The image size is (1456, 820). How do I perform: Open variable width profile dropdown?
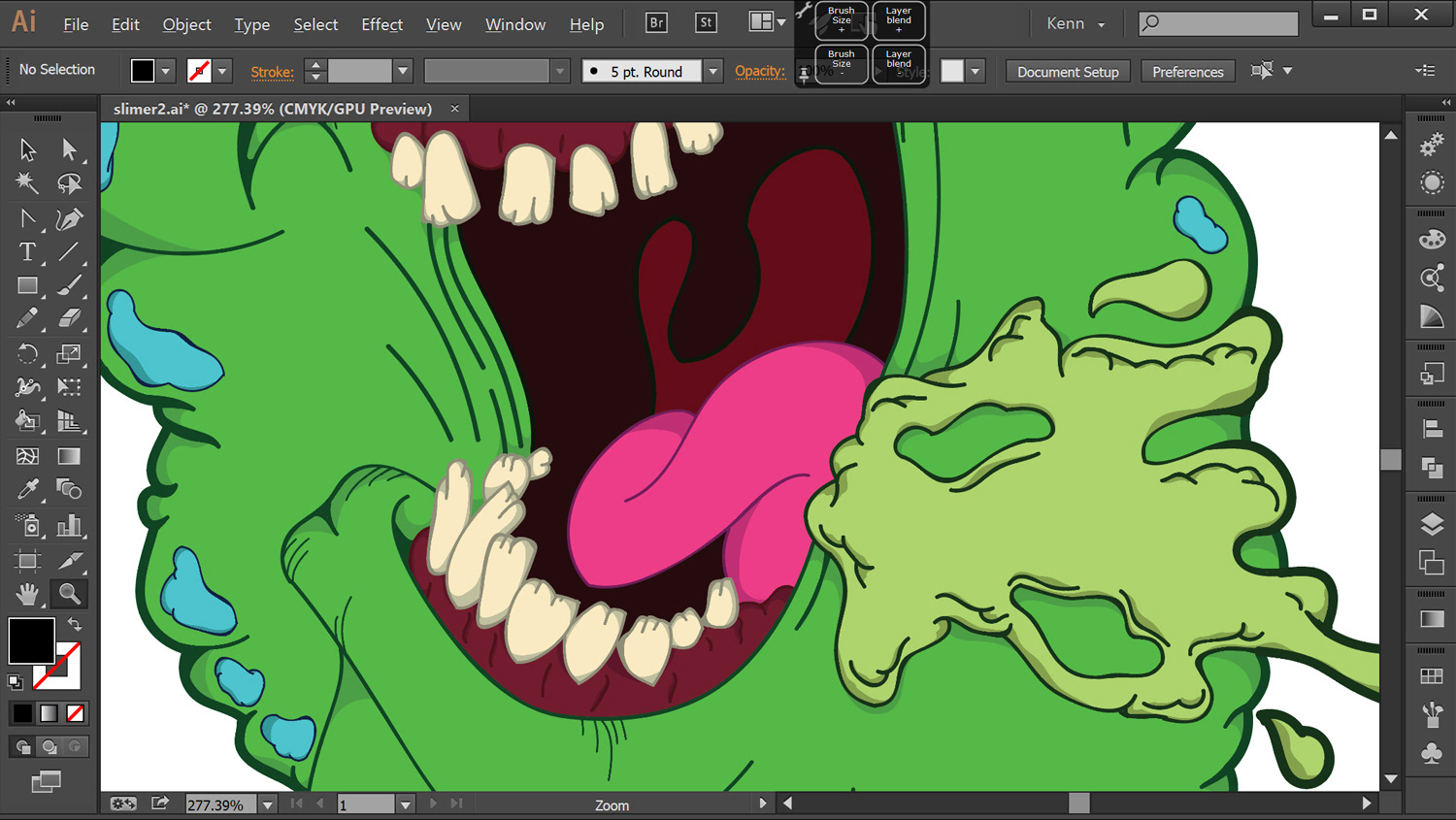pos(559,71)
